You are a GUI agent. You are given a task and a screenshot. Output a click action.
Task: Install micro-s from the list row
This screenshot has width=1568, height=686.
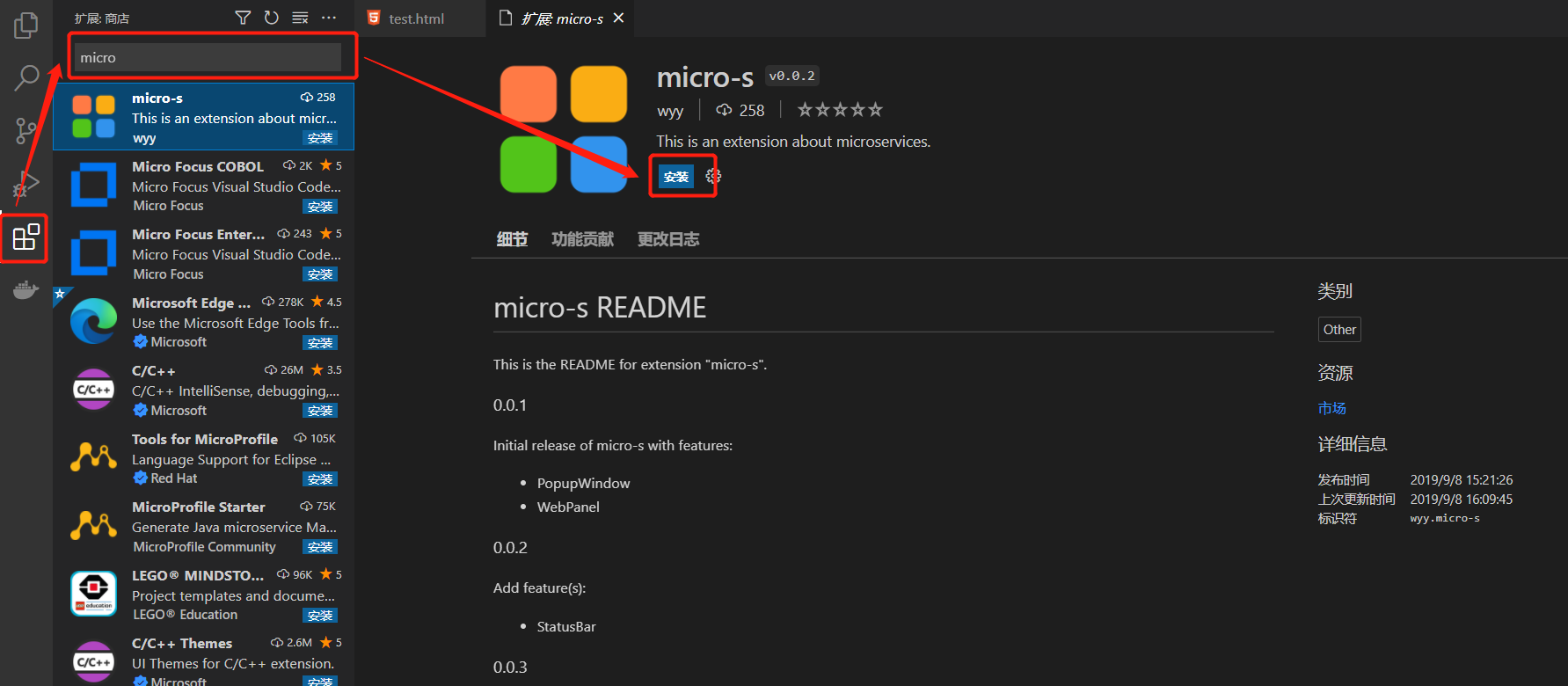[x=320, y=138]
